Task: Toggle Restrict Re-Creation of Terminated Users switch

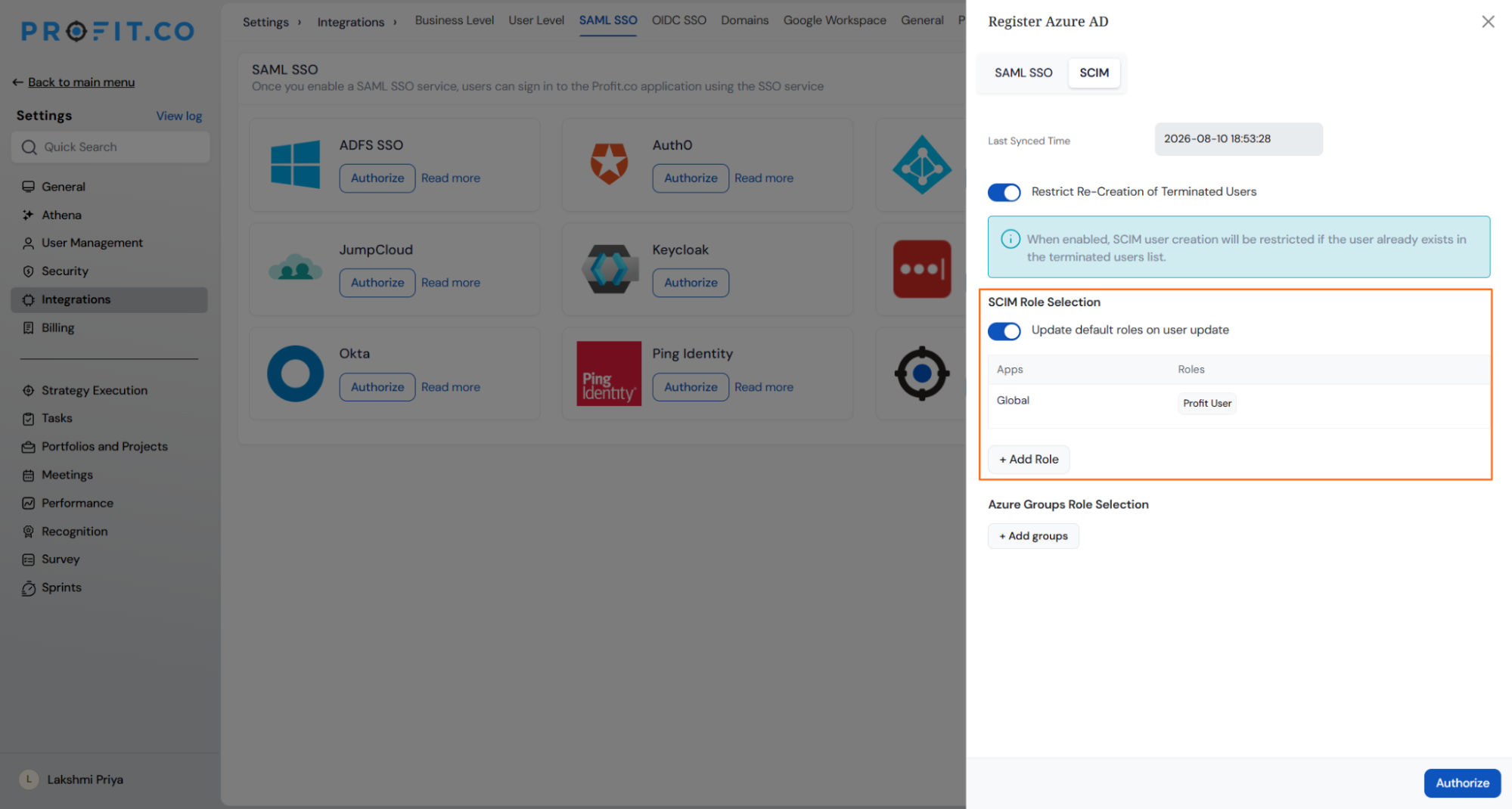Action: click(1004, 193)
